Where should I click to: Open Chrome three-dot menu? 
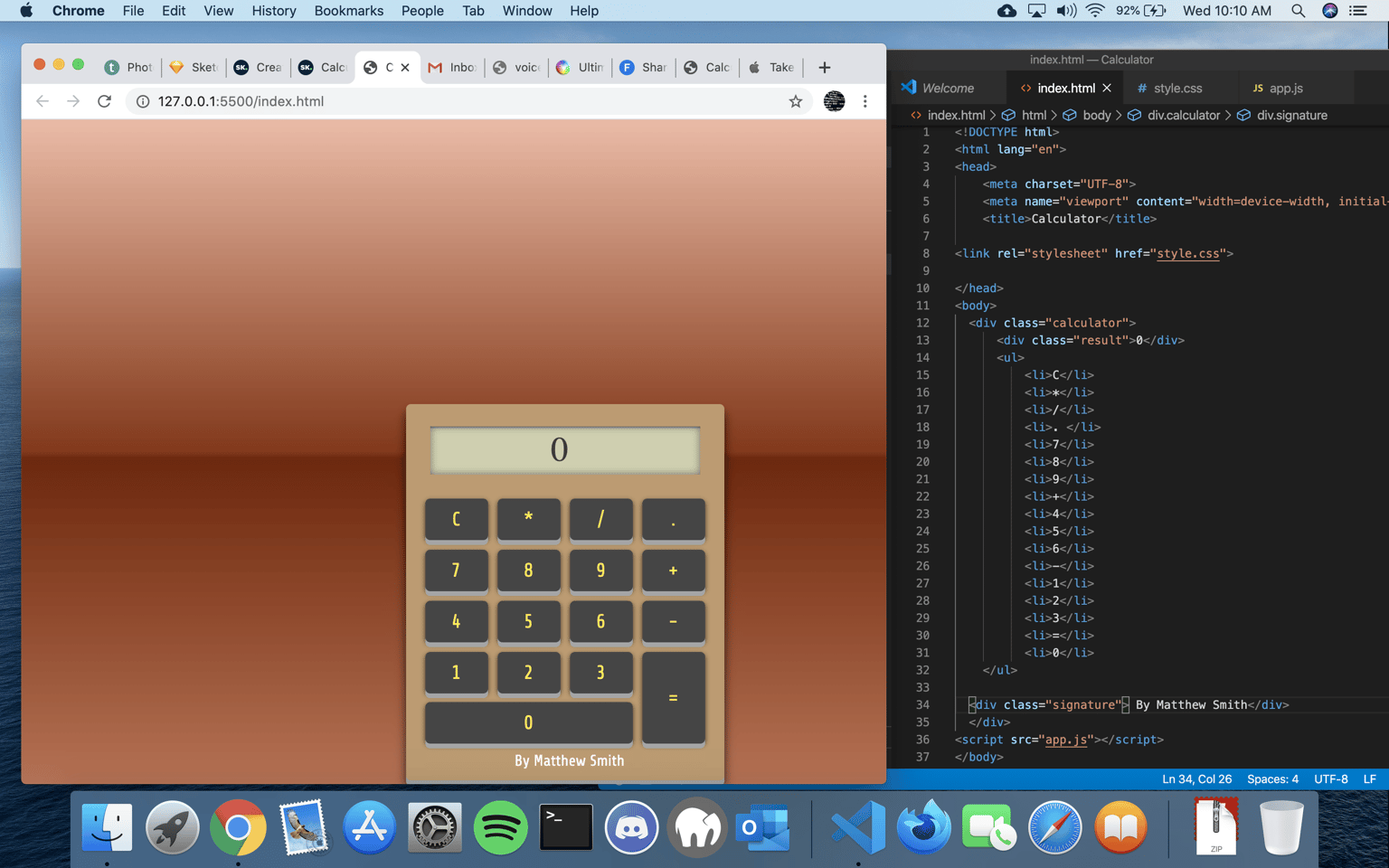coord(865,101)
